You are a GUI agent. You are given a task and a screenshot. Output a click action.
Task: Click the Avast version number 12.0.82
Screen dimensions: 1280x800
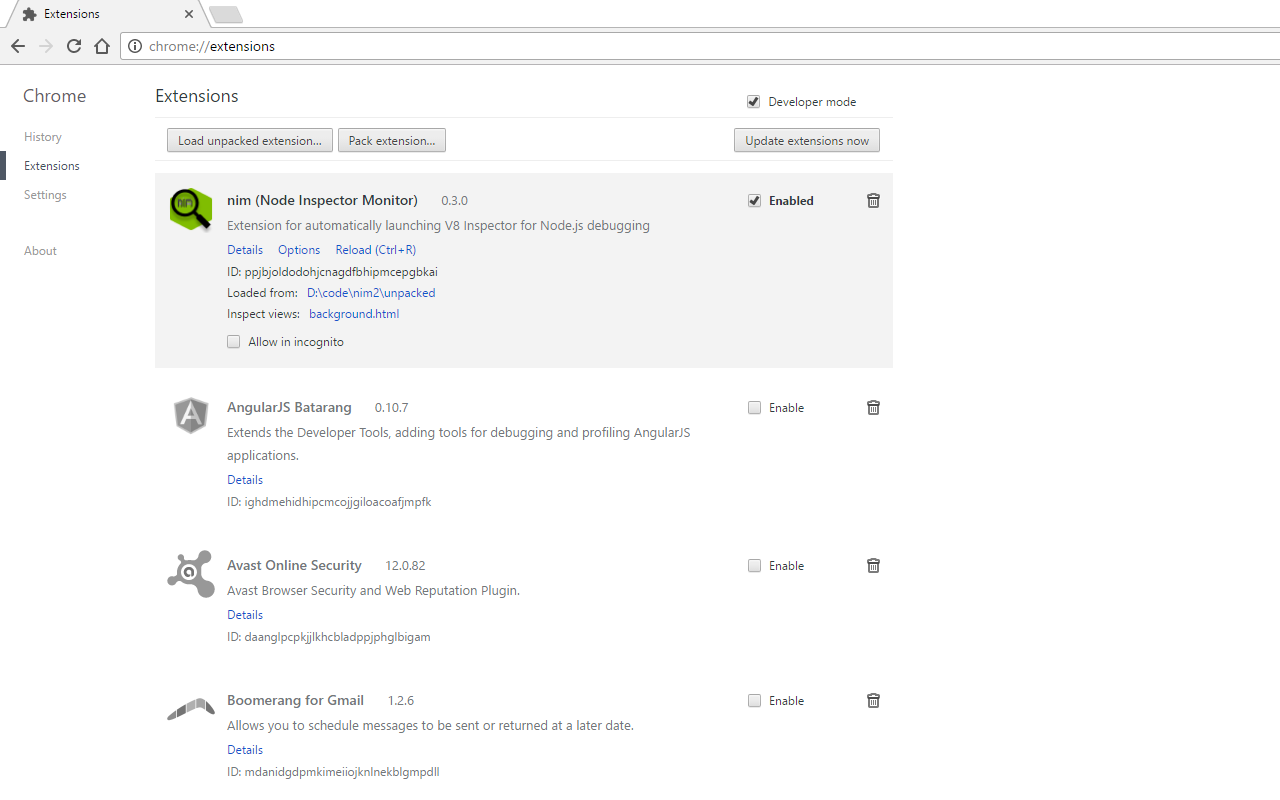point(405,566)
